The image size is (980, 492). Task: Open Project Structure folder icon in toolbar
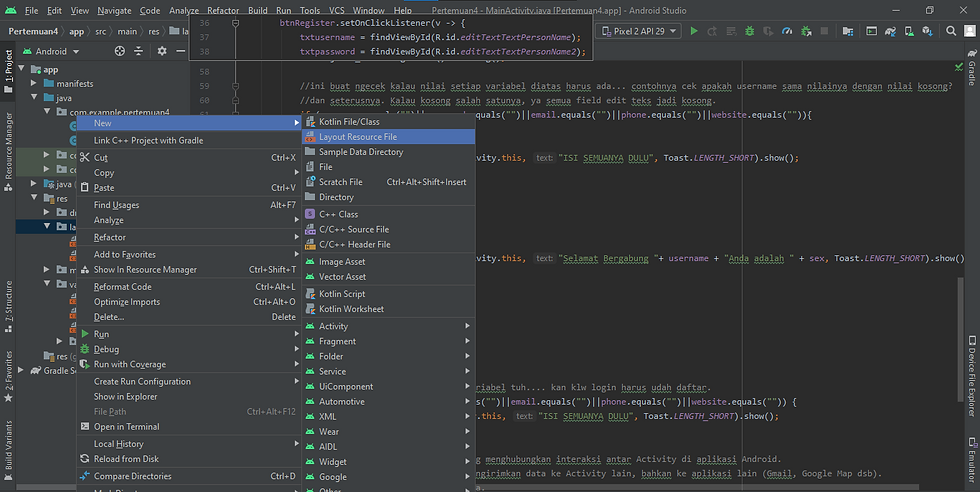[x=848, y=31]
